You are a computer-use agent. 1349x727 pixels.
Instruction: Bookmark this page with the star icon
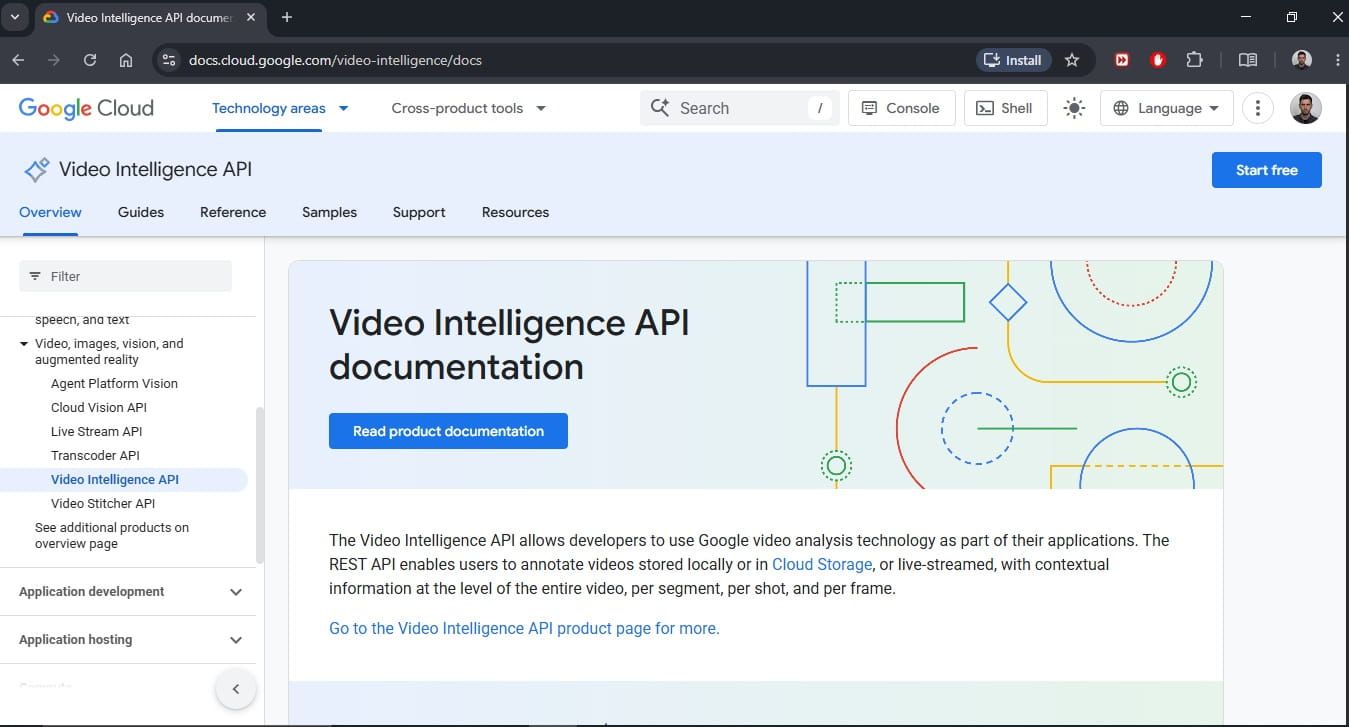pyautogui.click(x=1072, y=60)
